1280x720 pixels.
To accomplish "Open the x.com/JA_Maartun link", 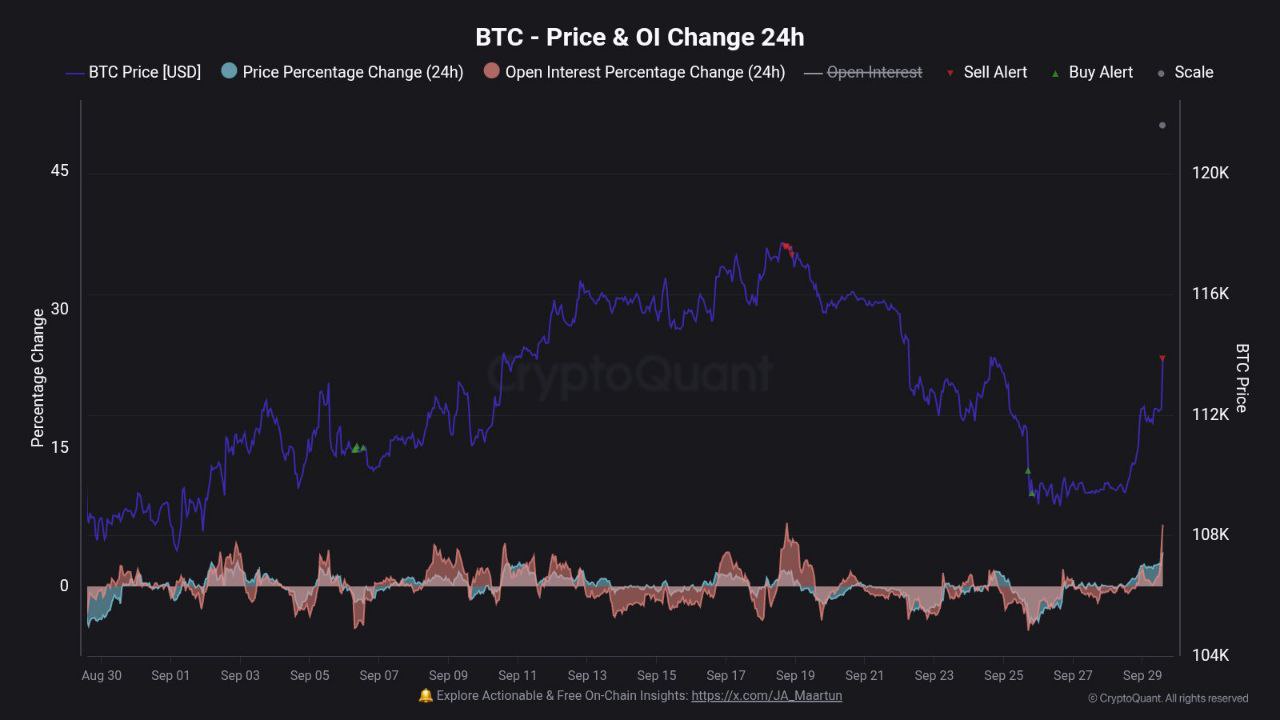I will [766, 695].
